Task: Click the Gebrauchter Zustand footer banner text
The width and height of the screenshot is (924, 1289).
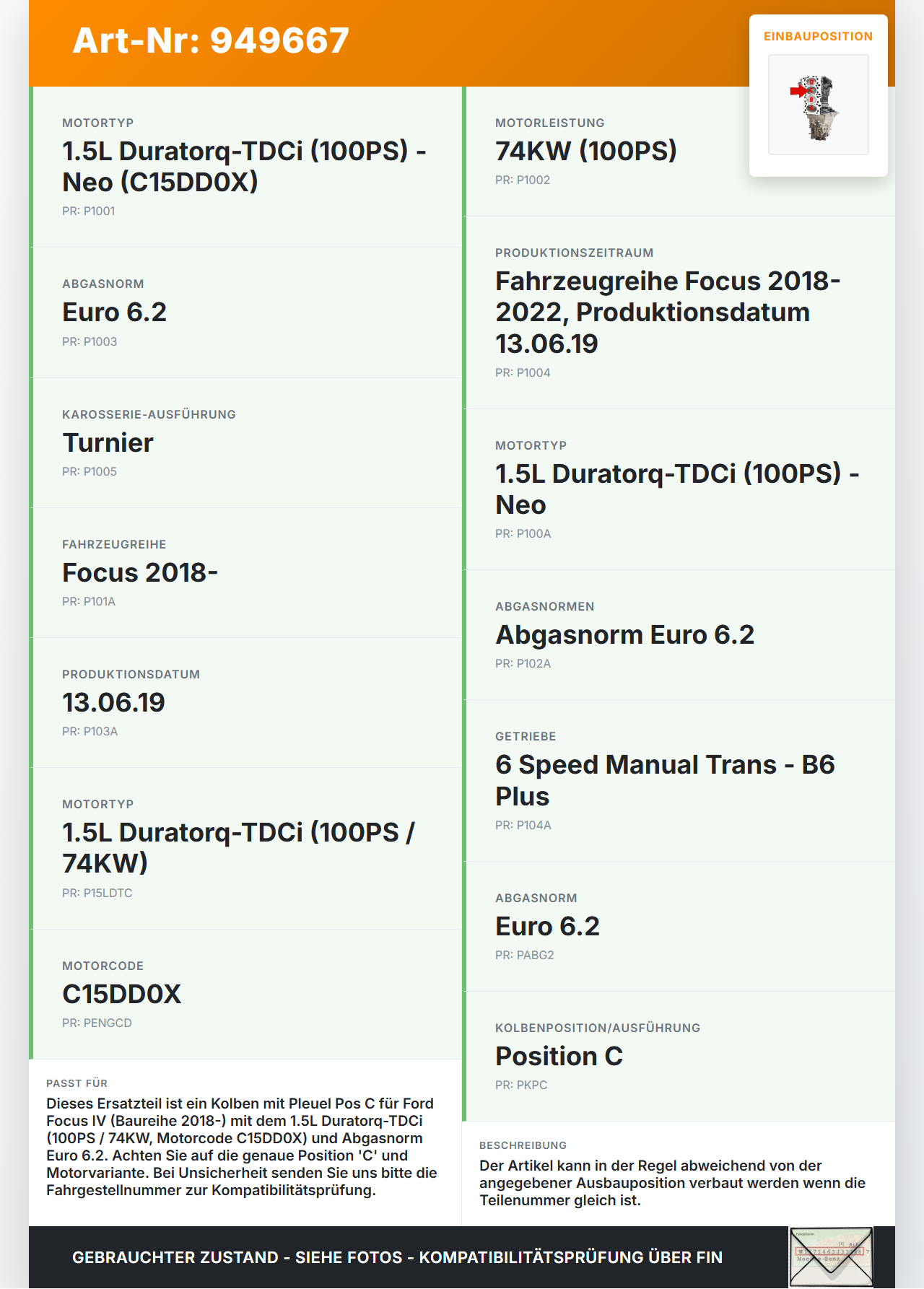Action: [x=397, y=1257]
